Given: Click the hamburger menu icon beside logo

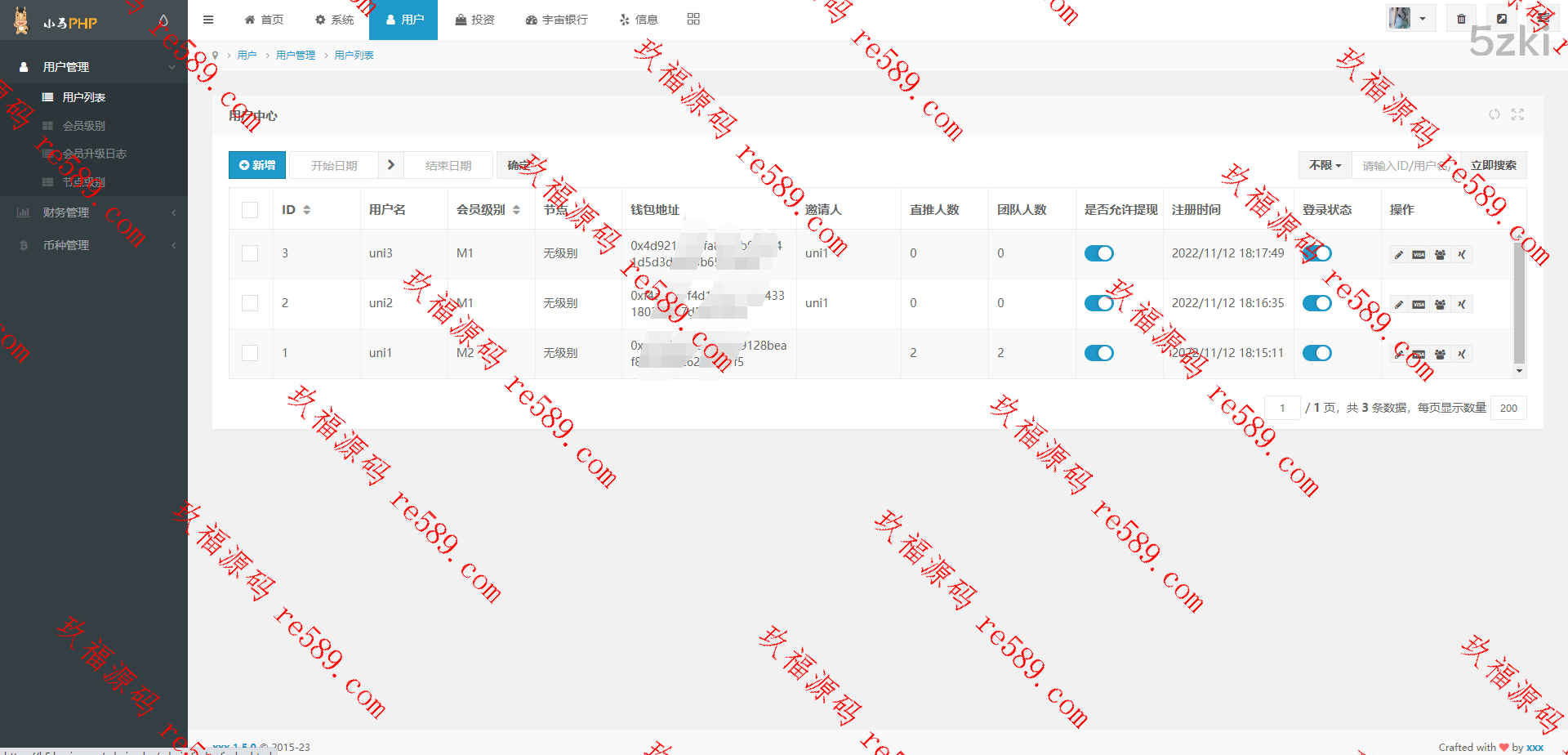Looking at the screenshot, I should click(x=208, y=20).
